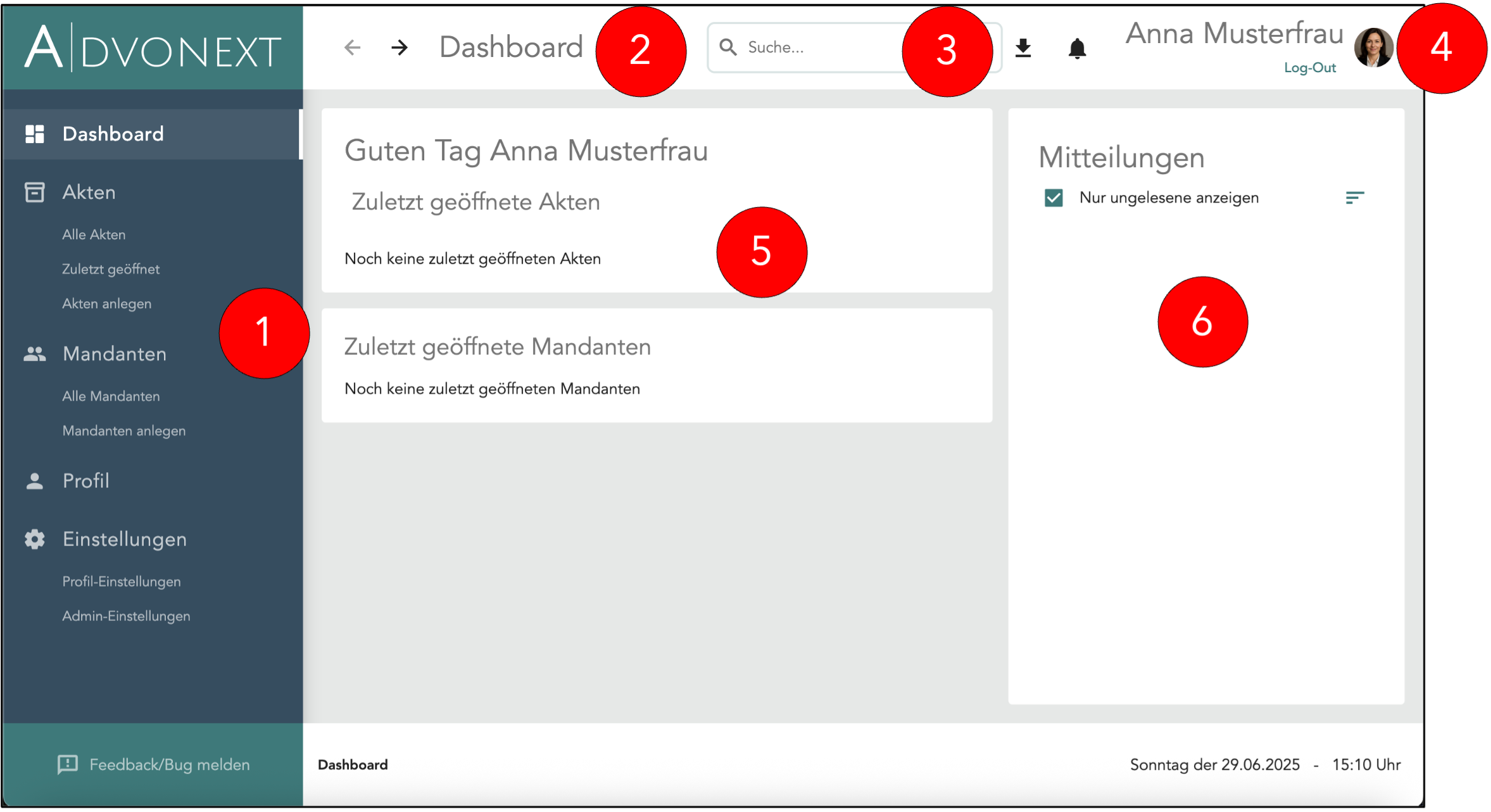Click the Log-Out link
This screenshot has height=812, width=1491.
click(x=1309, y=68)
